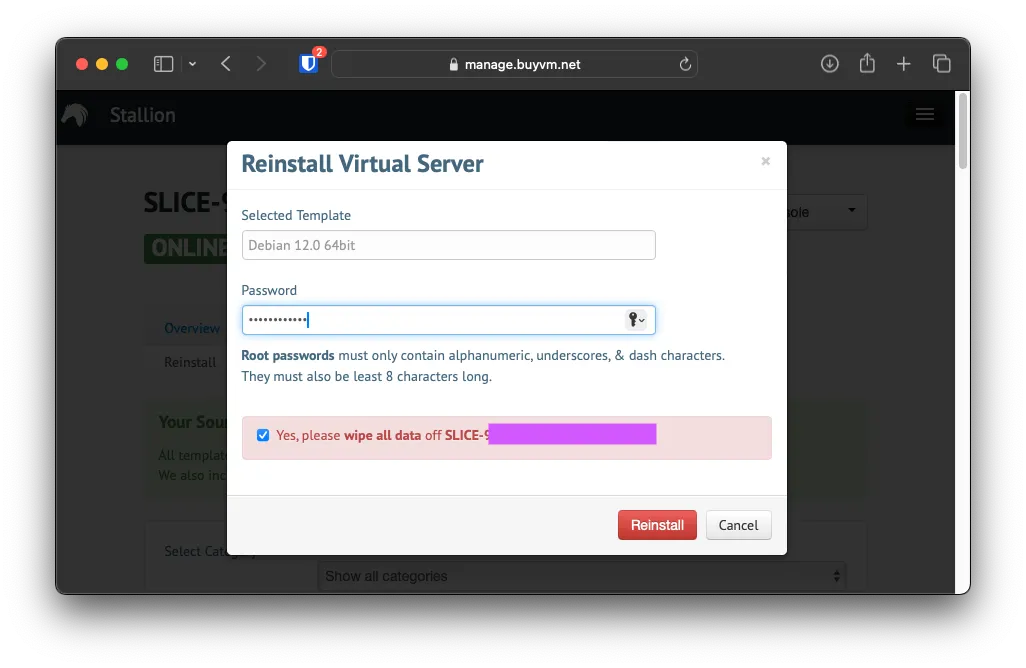This screenshot has width=1026, height=668.
Task: Open the Safari downloads icon
Action: [829, 64]
